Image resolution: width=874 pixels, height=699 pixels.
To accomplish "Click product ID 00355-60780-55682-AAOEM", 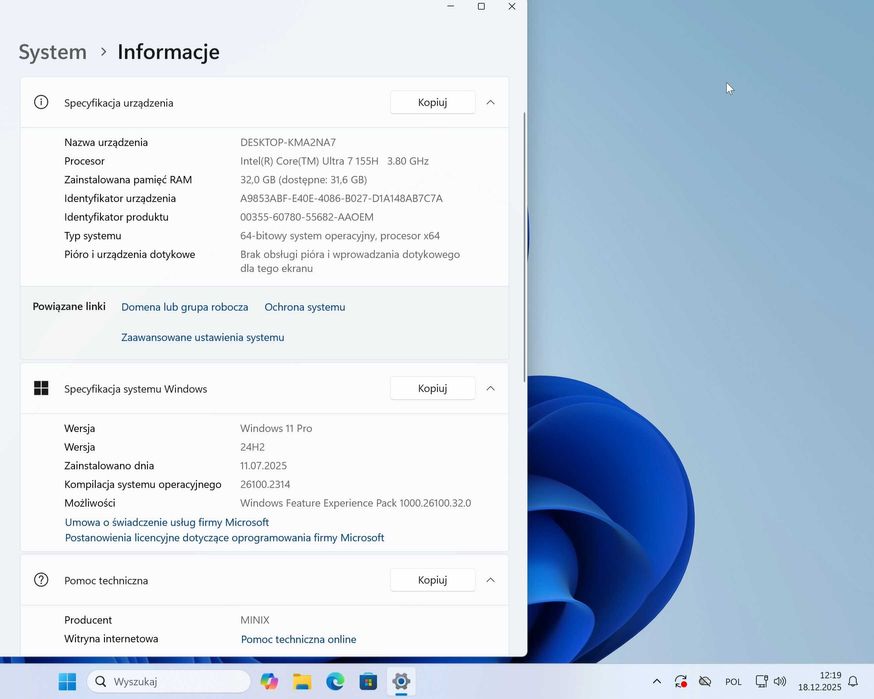I will point(307,217).
